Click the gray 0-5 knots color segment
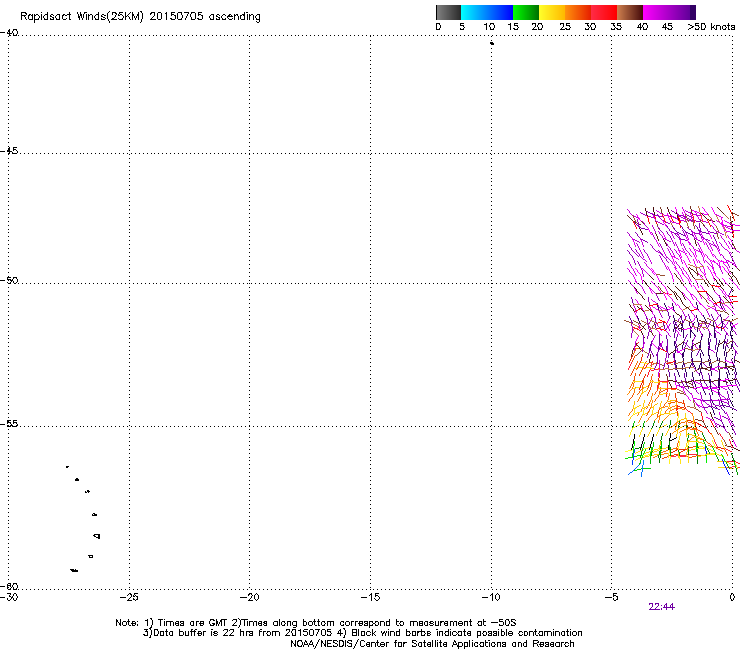Viewport: 740px width, 650px height. click(448, 12)
